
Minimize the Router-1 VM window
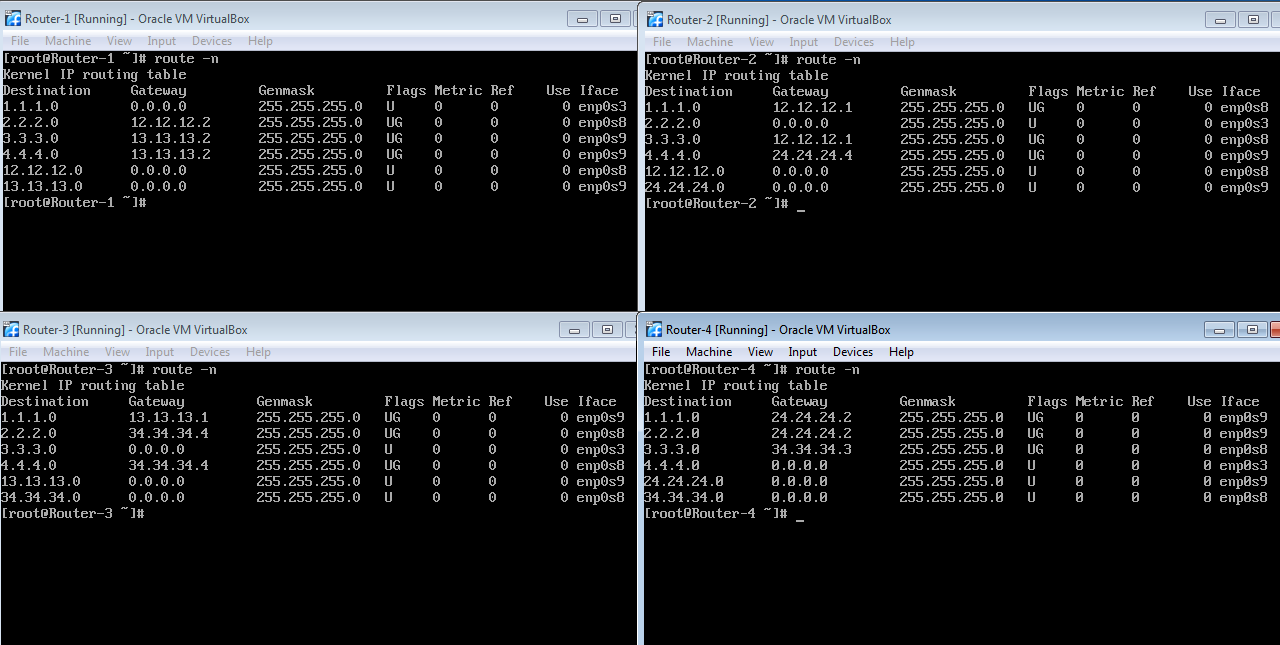(582, 19)
